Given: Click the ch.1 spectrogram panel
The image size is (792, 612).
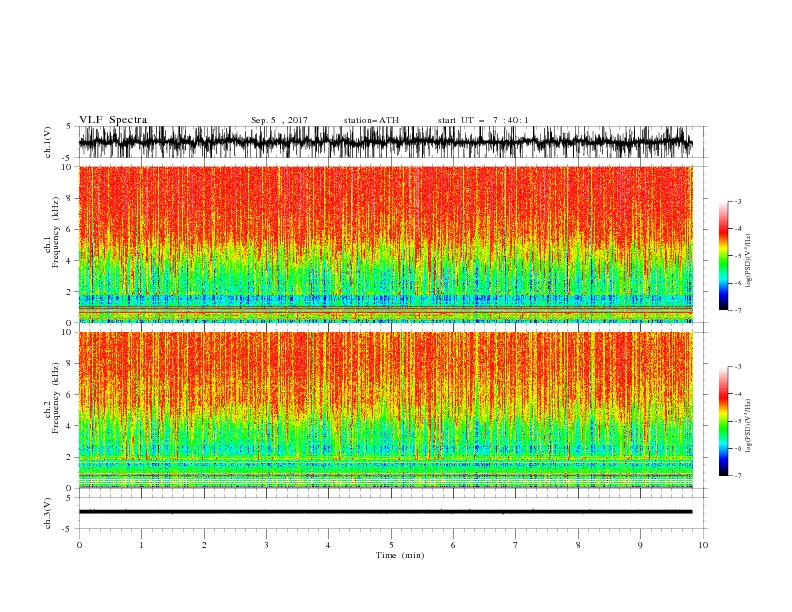Looking at the screenshot, I should (x=385, y=244).
